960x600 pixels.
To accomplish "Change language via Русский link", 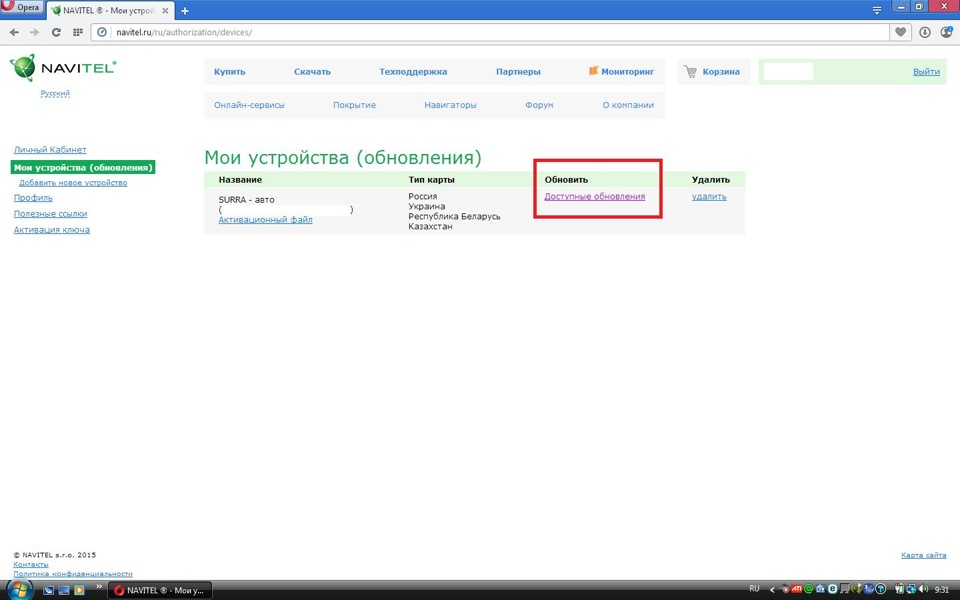I will (55, 93).
